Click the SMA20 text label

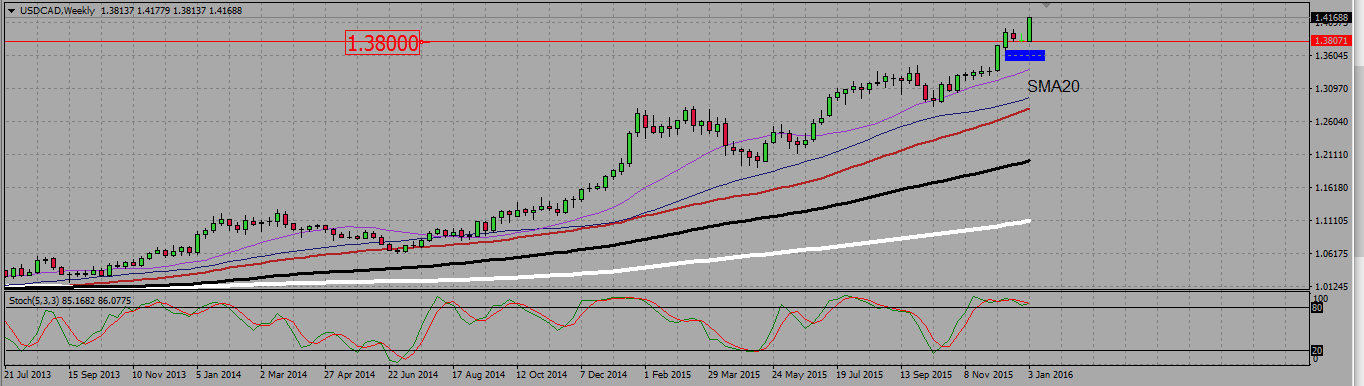pyautogui.click(x=1053, y=87)
